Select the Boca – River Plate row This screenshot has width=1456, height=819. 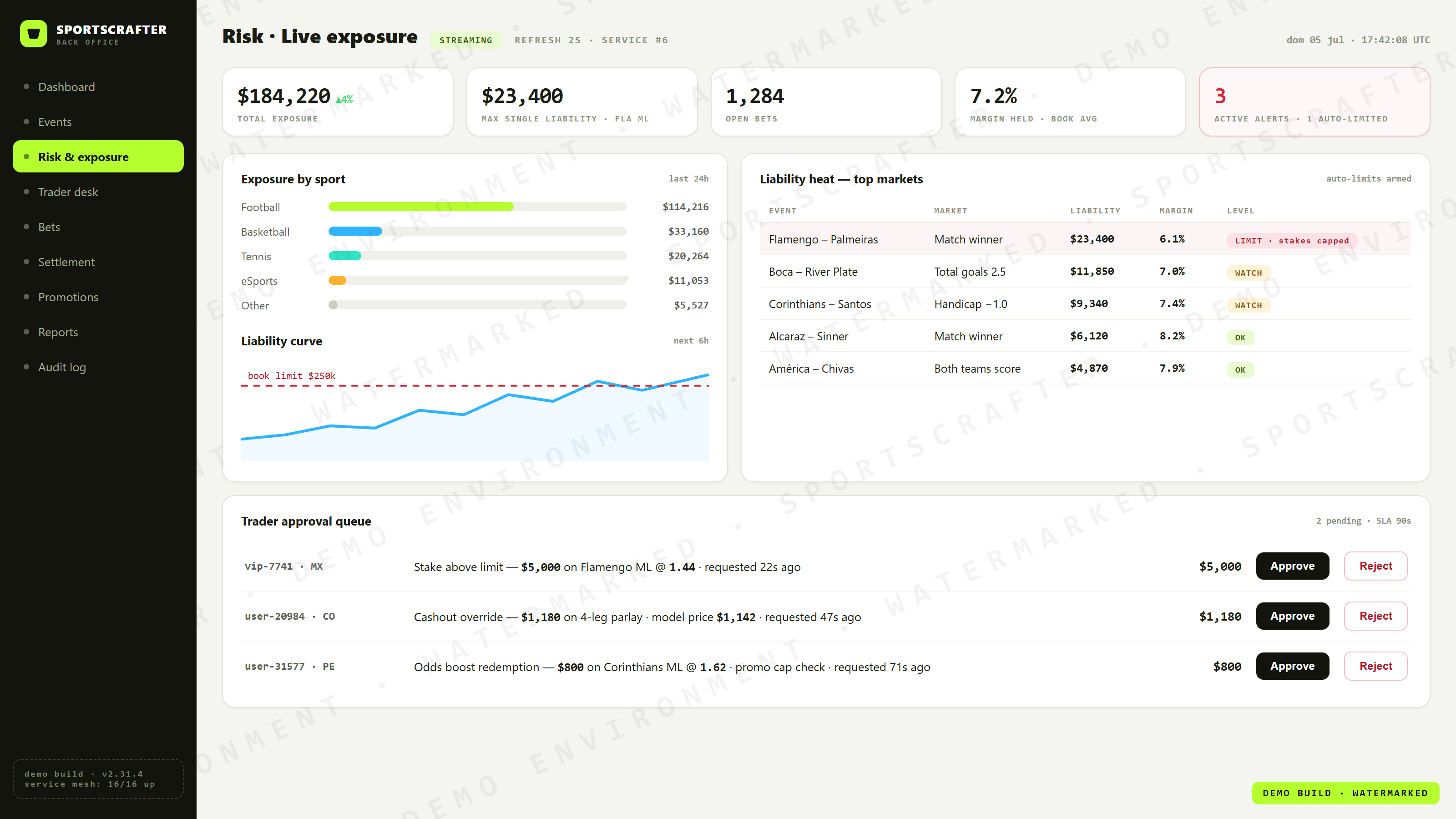pos(1085,271)
